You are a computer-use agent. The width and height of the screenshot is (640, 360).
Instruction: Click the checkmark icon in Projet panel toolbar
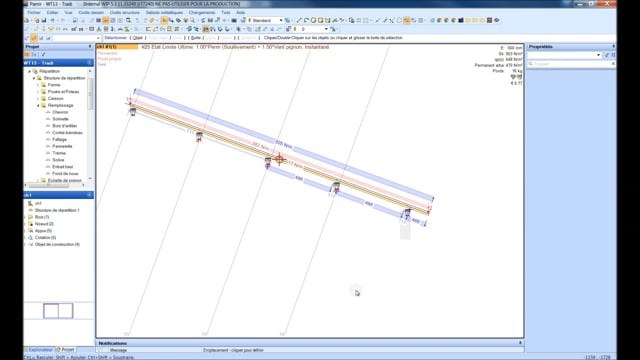pyautogui.click(x=43, y=55)
